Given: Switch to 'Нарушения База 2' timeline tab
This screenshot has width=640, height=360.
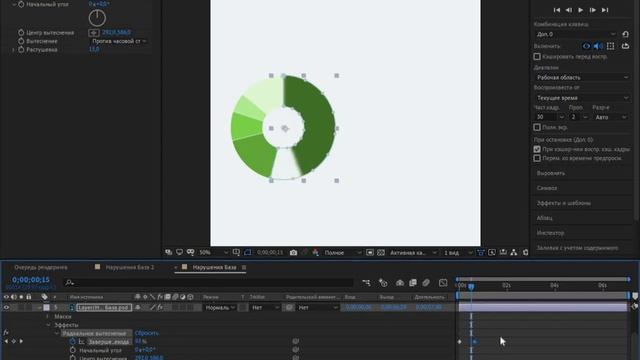Looking at the screenshot, I should 130,267.
